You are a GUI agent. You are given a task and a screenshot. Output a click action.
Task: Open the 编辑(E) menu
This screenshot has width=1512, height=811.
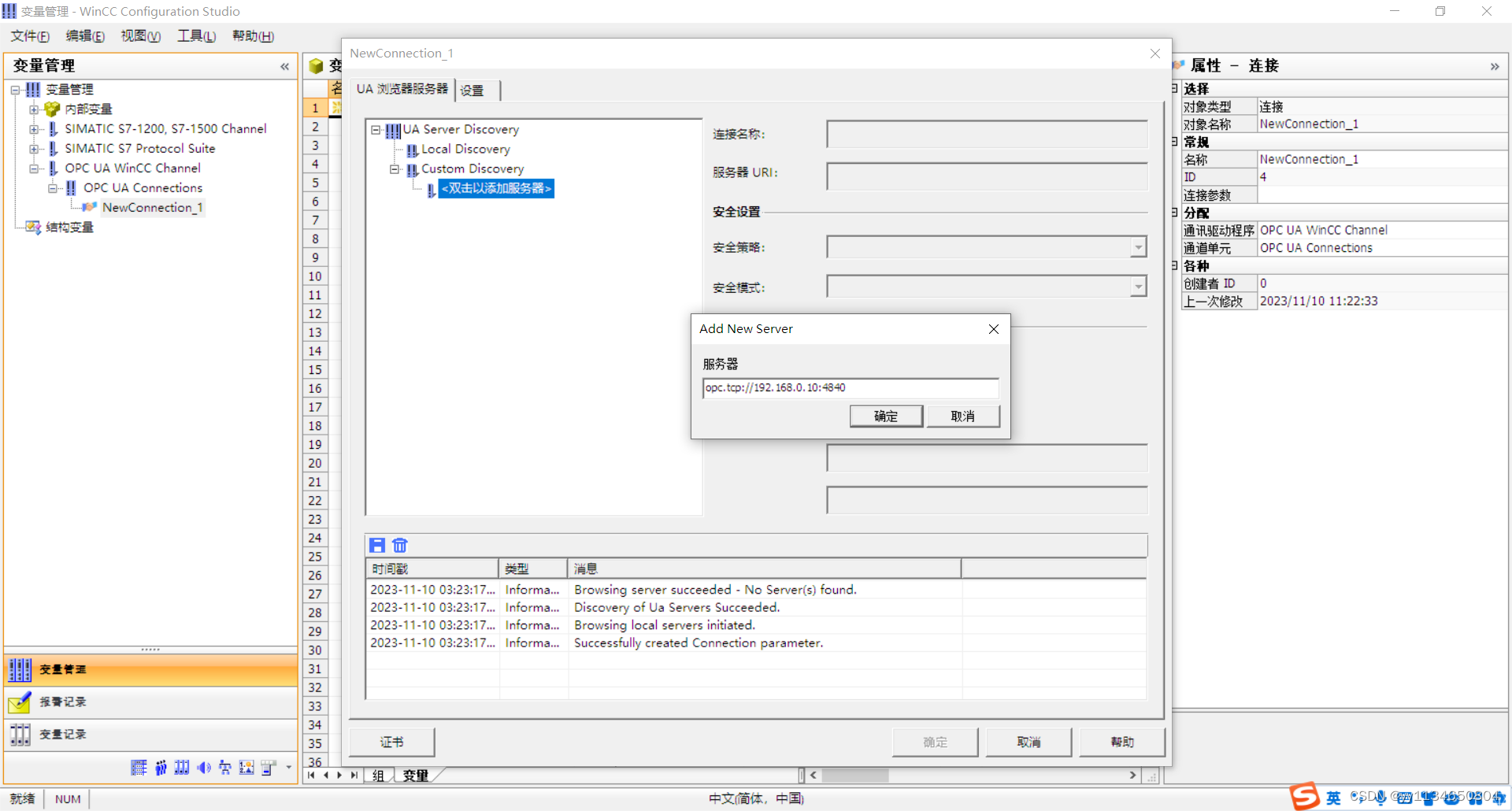[85, 36]
